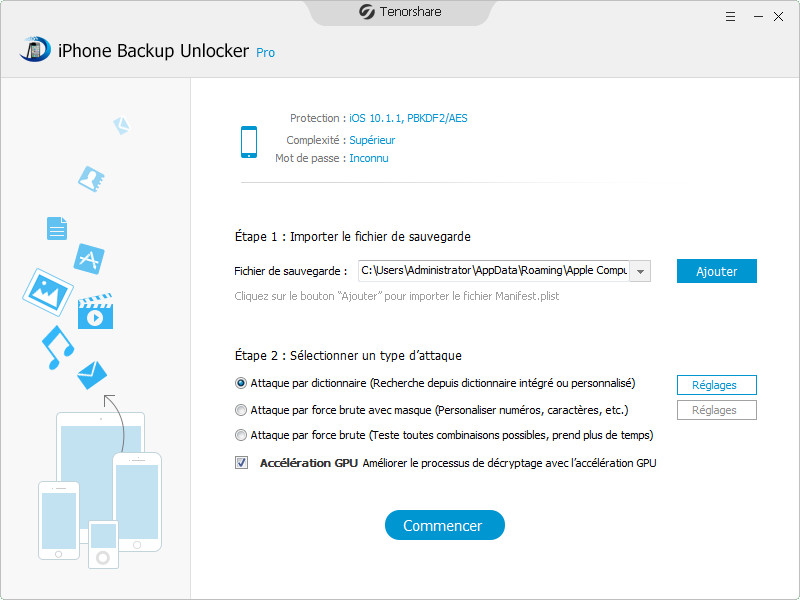
Task: Click the iOS 10.1.1, PBKDF2/AES protection value
Action: pyautogui.click(x=408, y=118)
